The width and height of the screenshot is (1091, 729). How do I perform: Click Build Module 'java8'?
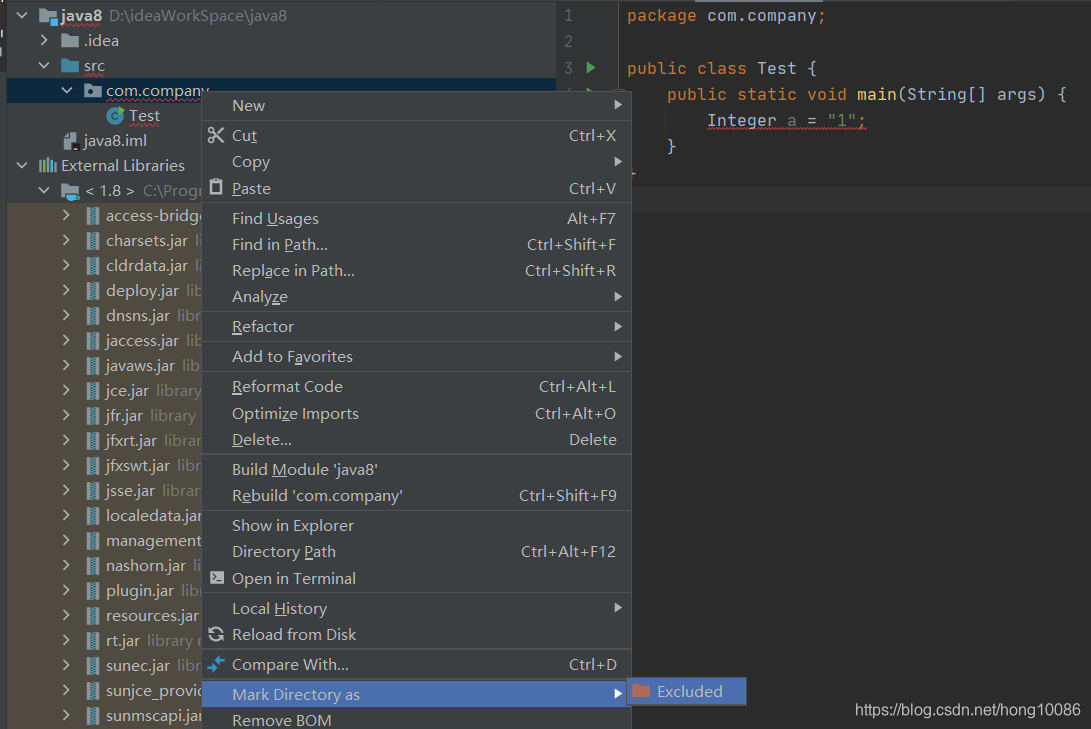[290, 469]
